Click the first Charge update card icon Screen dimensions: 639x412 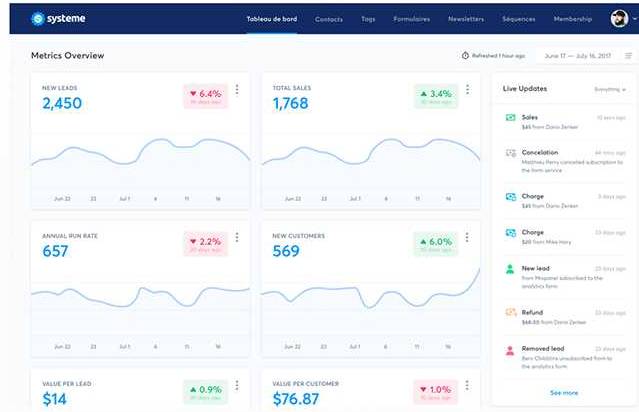pos(511,197)
